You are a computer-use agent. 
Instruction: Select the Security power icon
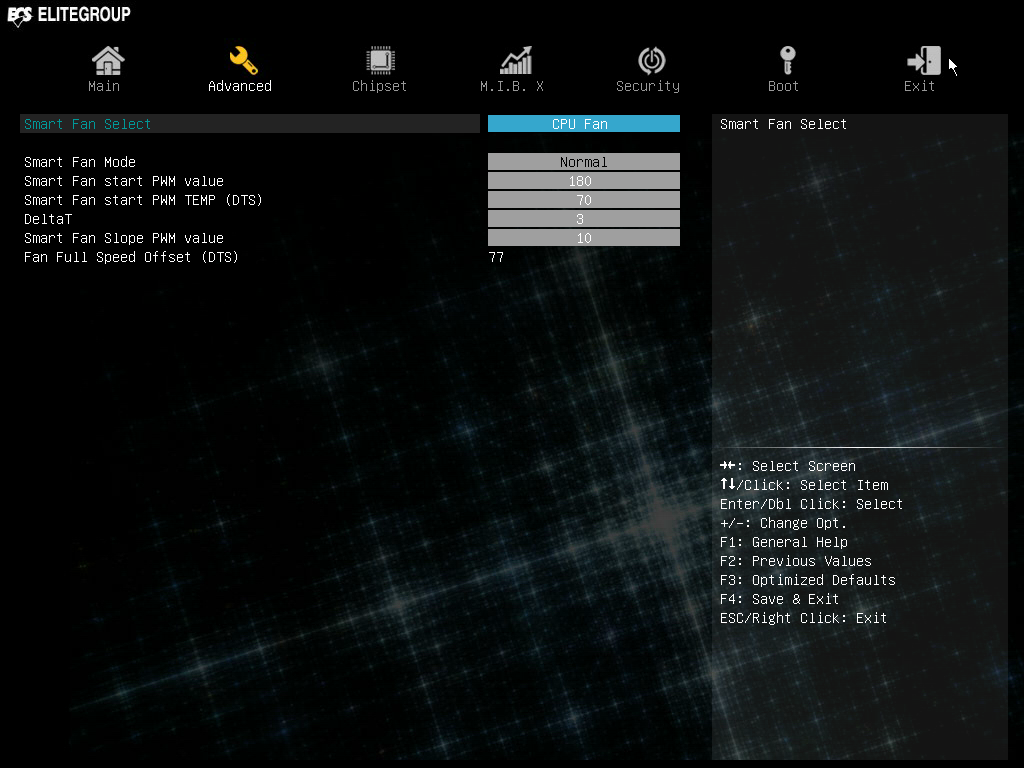pyautogui.click(x=651, y=60)
